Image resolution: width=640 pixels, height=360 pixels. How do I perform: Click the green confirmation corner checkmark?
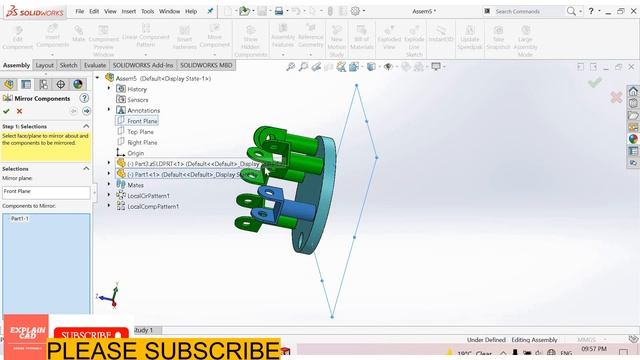click(595, 82)
